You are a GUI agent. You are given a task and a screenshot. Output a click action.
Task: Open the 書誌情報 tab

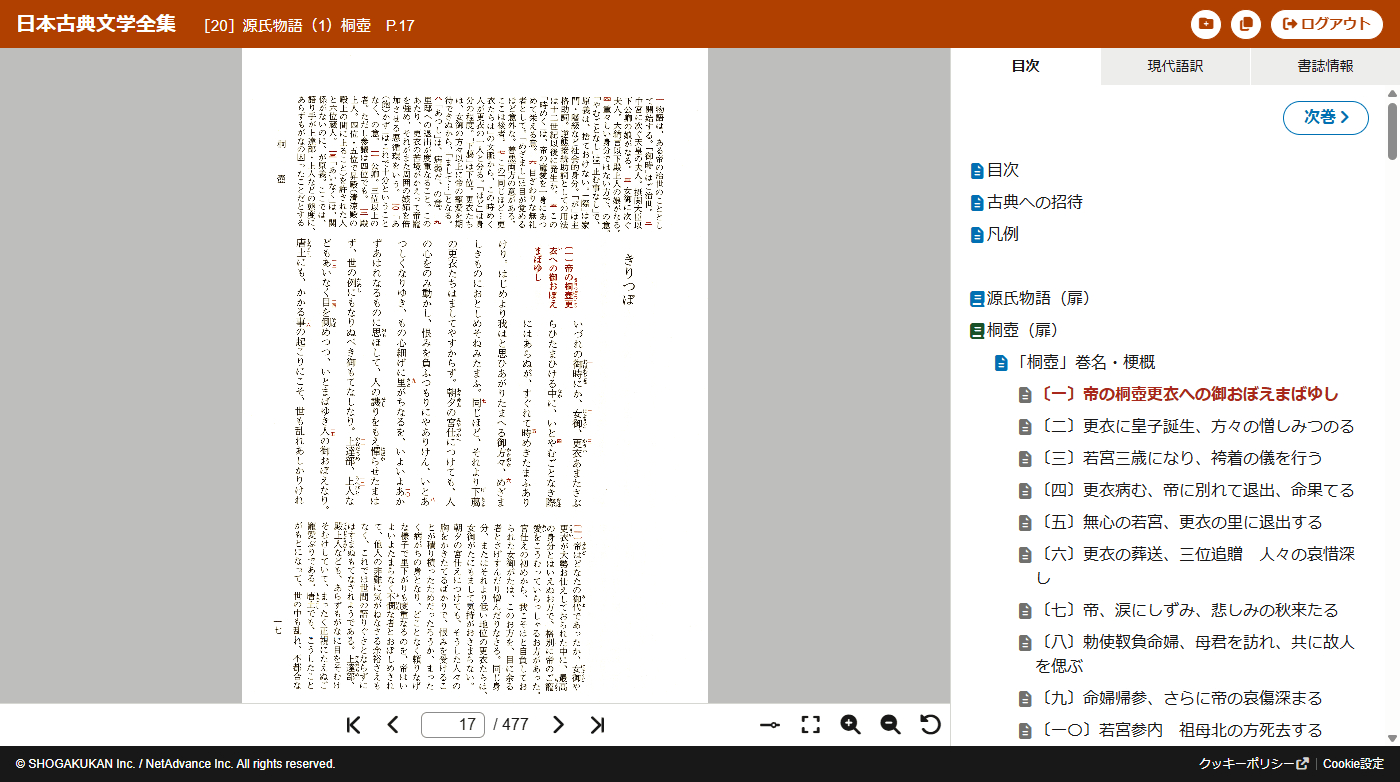(1325, 66)
